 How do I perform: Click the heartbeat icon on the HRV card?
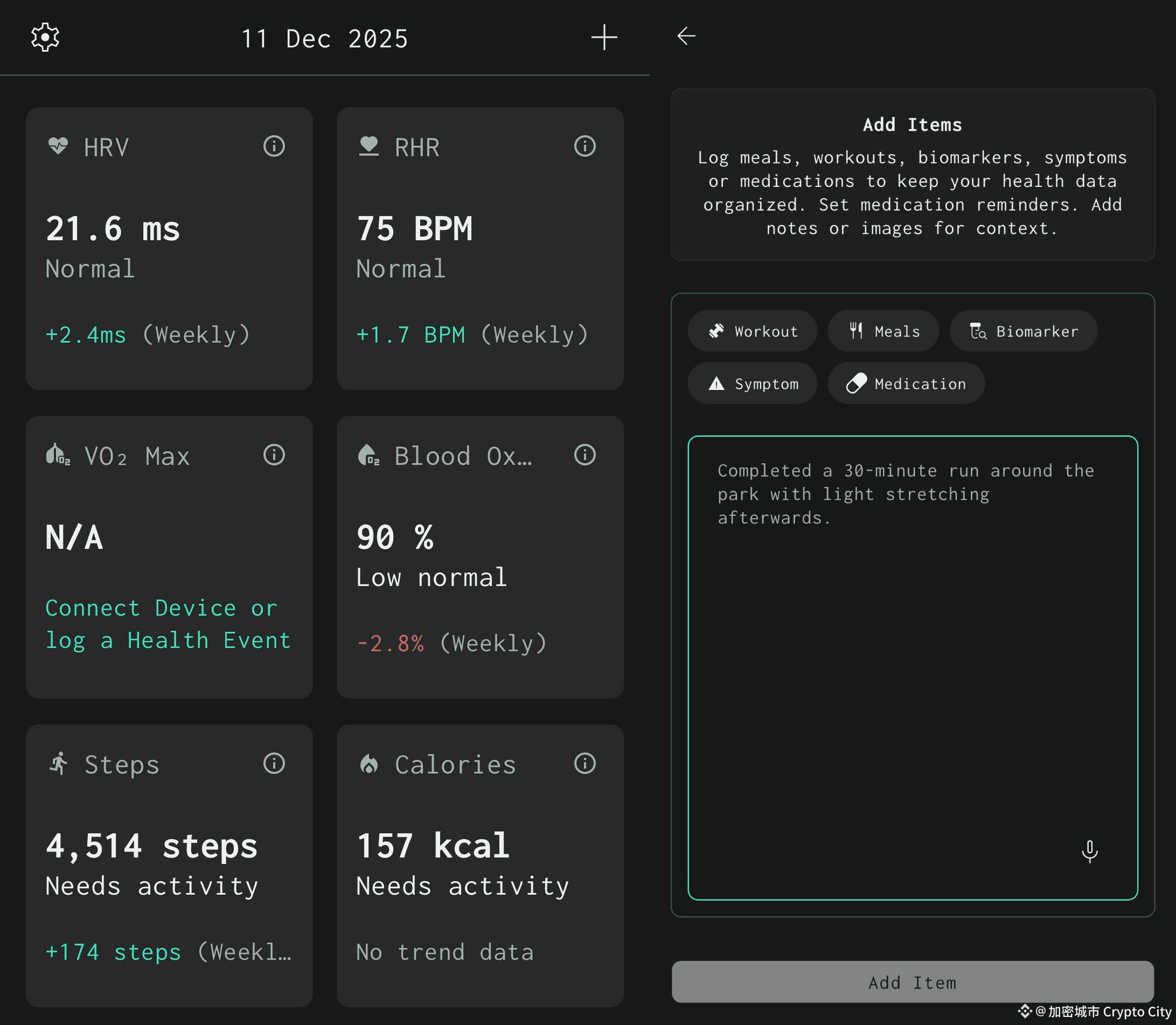click(x=59, y=147)
